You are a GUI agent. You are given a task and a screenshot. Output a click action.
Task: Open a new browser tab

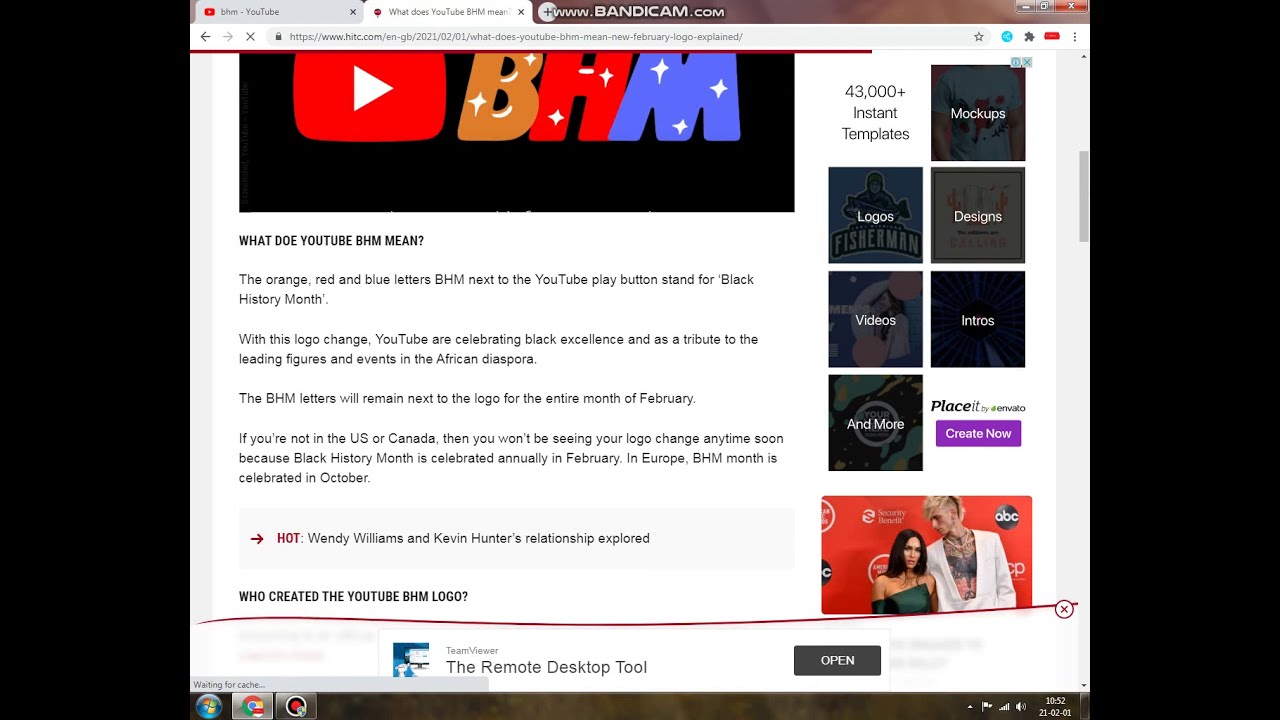(x=547, y=12)
